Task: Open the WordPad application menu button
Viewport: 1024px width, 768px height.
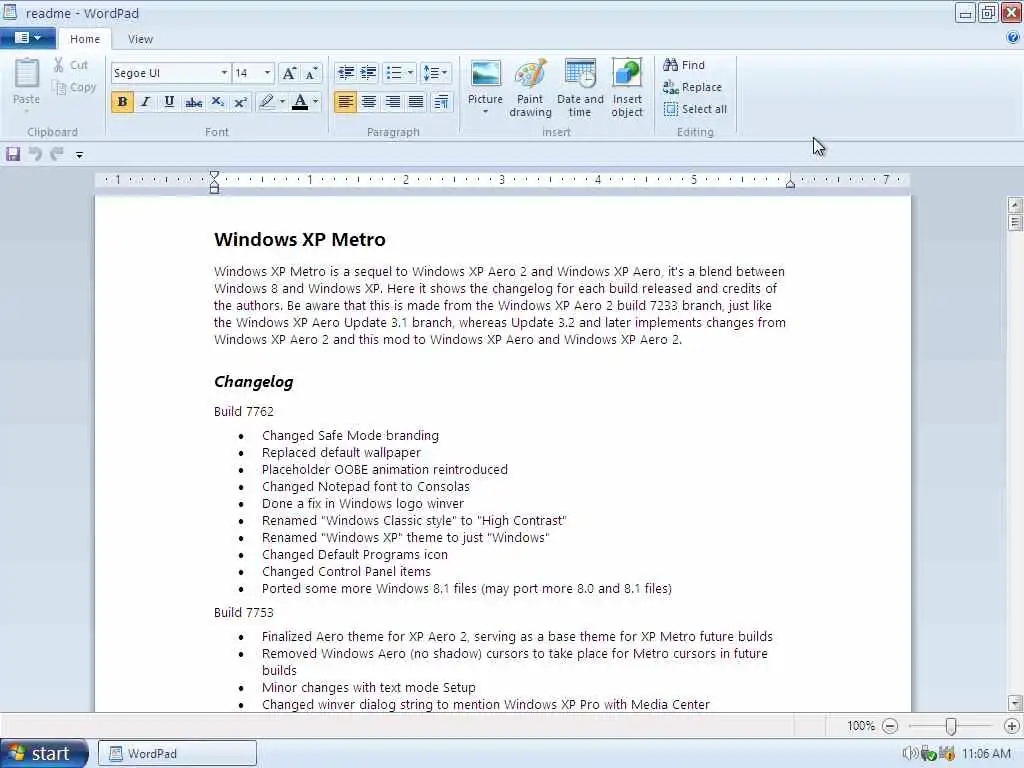Action: [27, 38]
